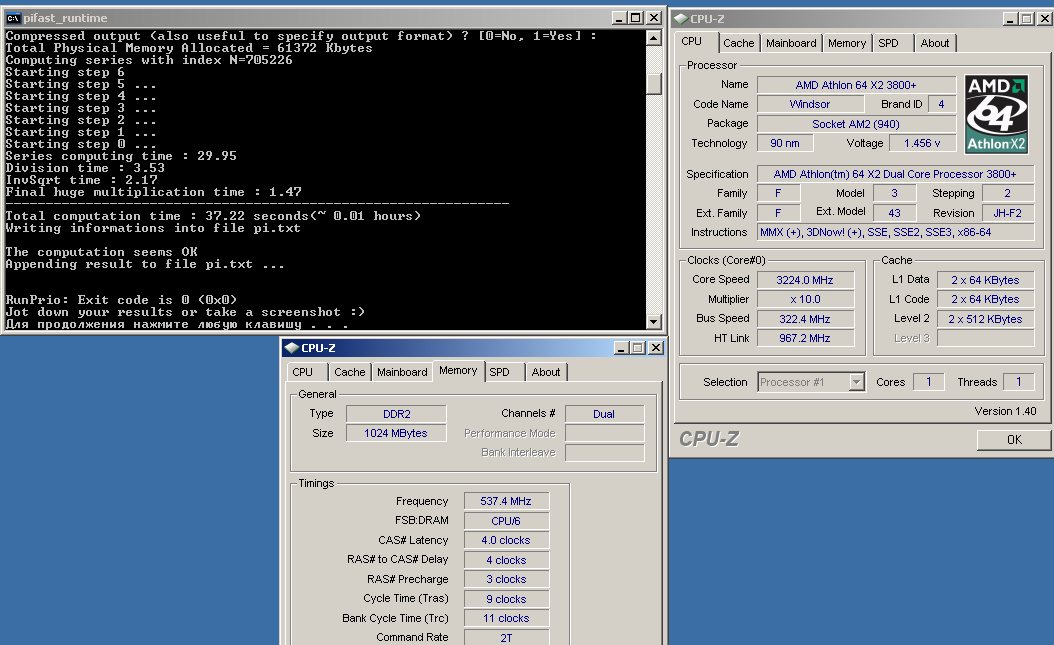Click the empty Bank Interleave field
Image resolution: width=1054 pixels, height=645 pixels.
pyautogui.click(x=604, y=453)
